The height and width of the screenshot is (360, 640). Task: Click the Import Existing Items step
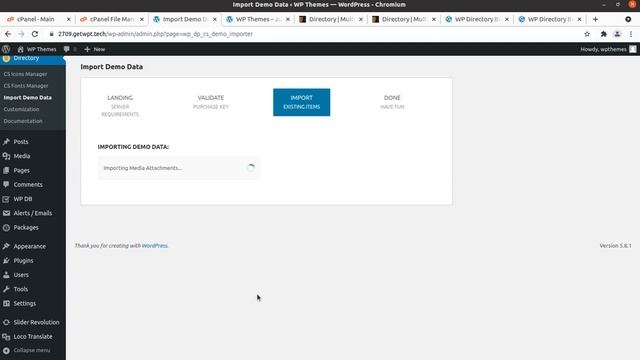pos(302,102)
